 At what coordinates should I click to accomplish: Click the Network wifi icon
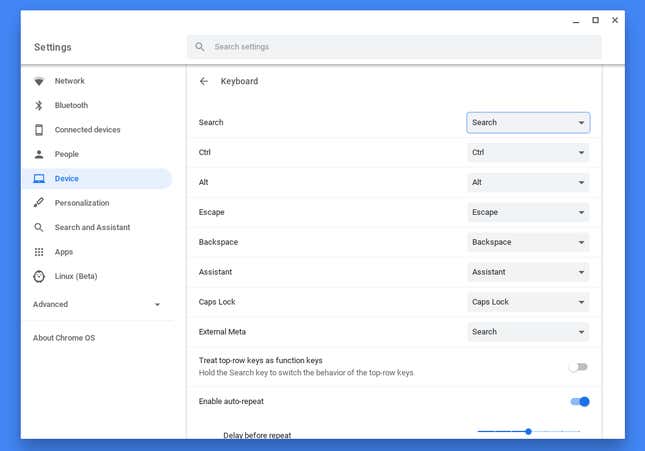39,81
